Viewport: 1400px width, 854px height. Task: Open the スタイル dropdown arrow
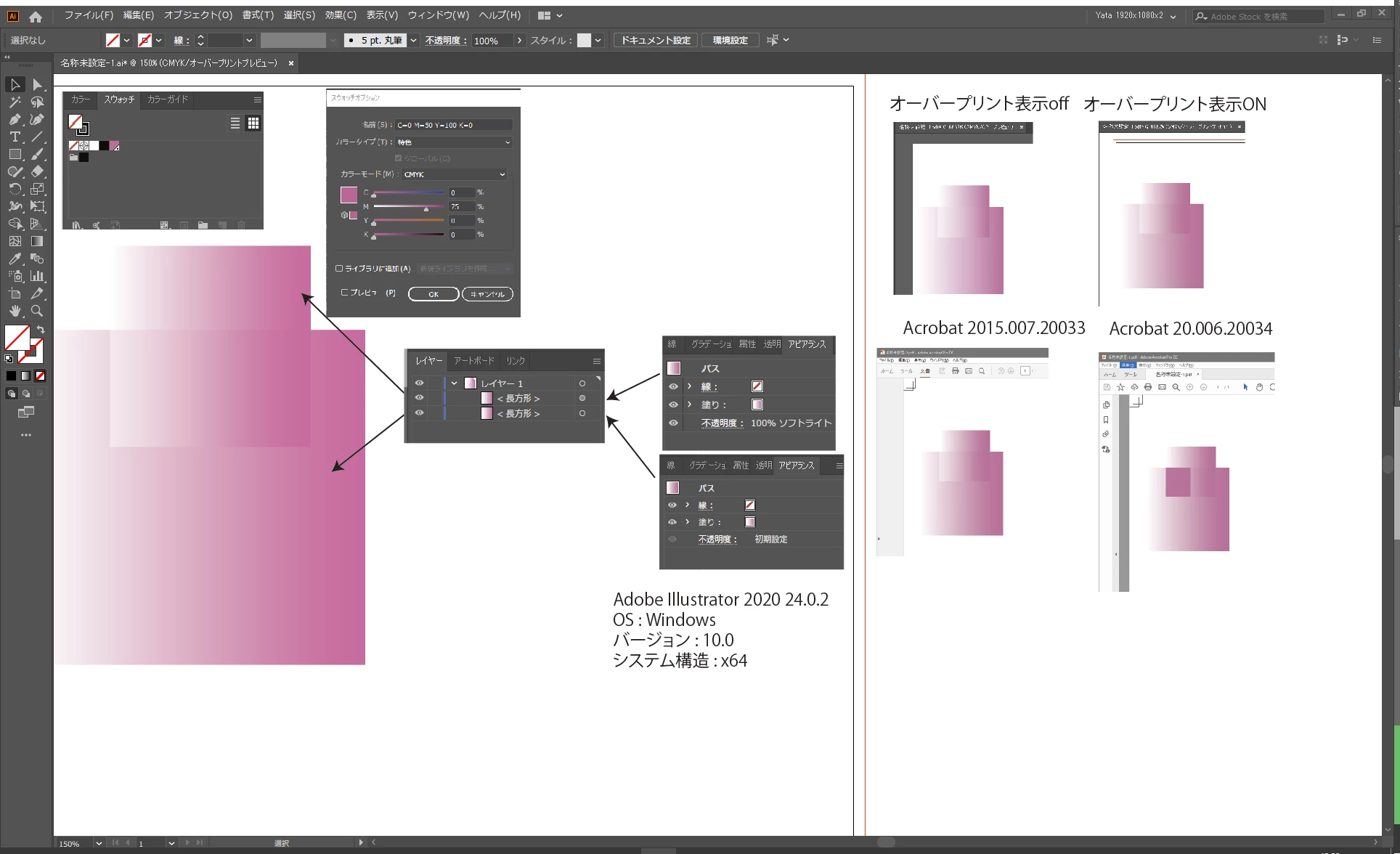point(598,41)
